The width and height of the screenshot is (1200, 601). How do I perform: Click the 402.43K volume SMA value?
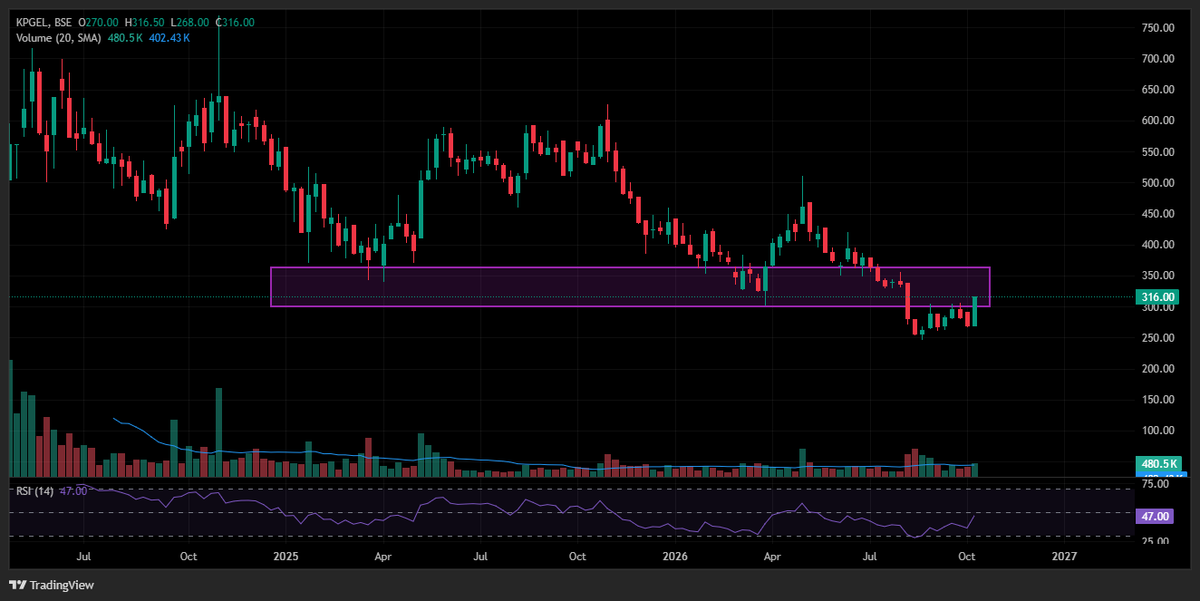pyautogui.click(x=169, y=38)
